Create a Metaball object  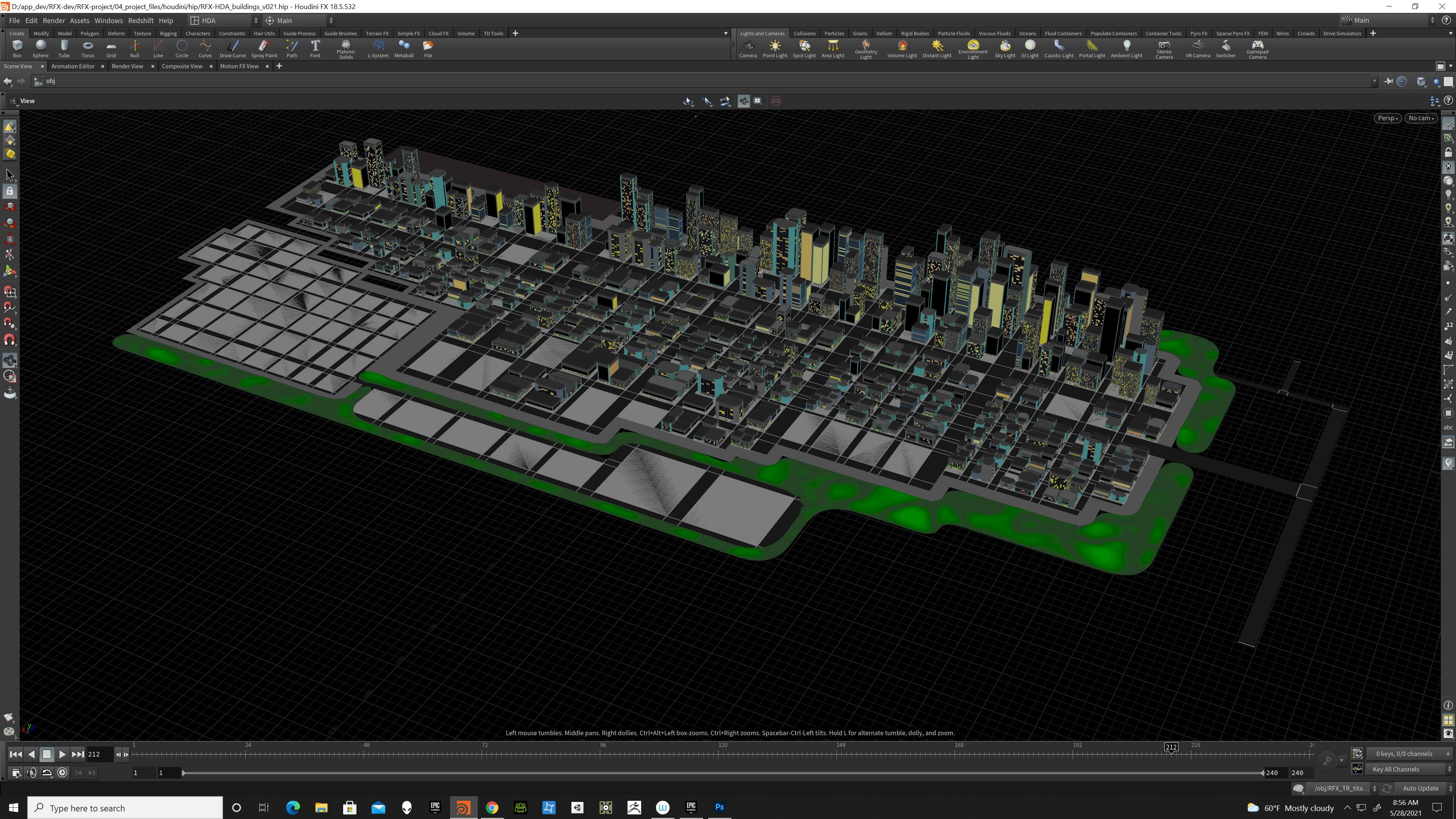403,49
